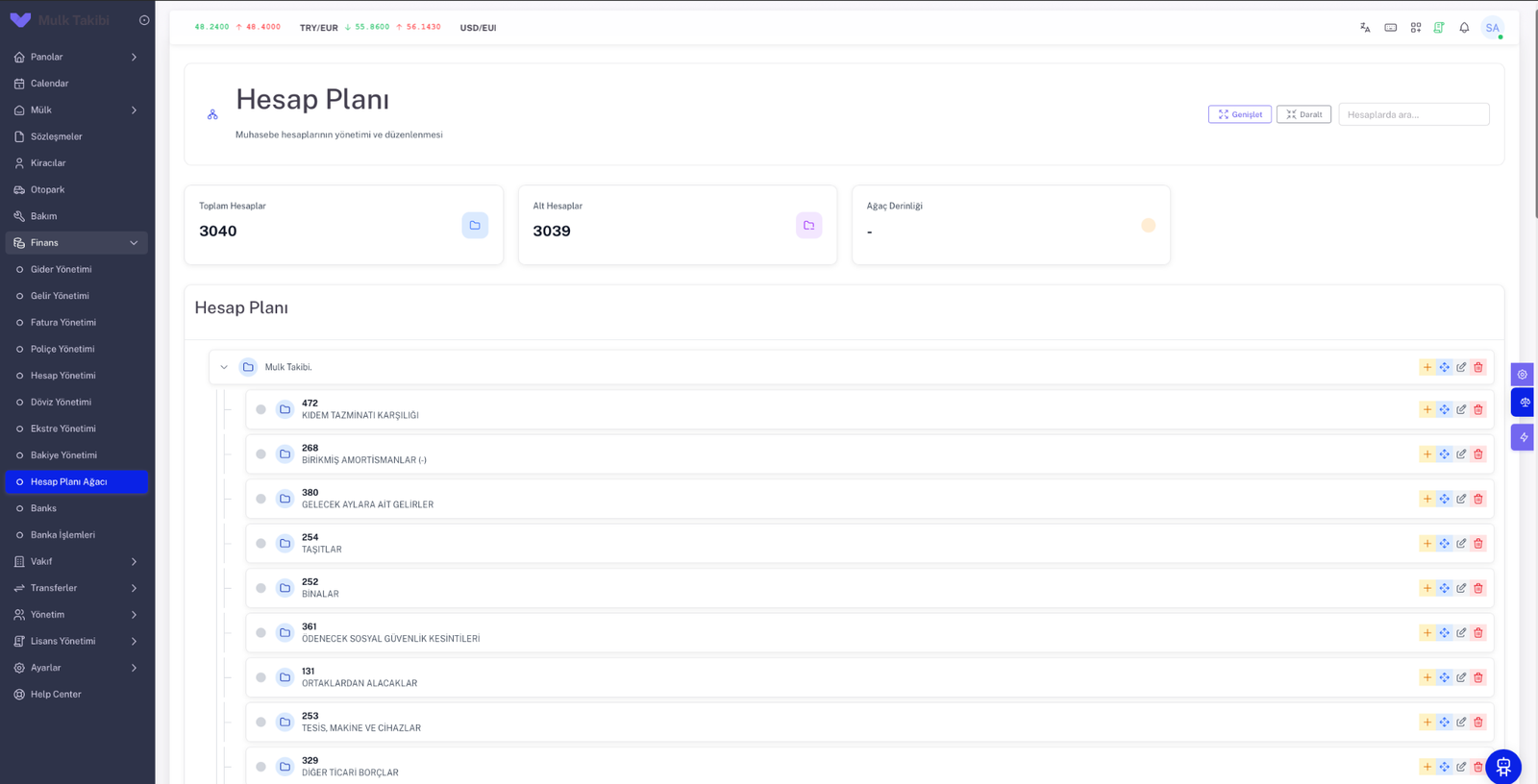Delete the 131 ORTAKLARDAN ALACAKLAR account
Image resolution: width=1538 pixels, height=784 pixels.
(1478, 677)
